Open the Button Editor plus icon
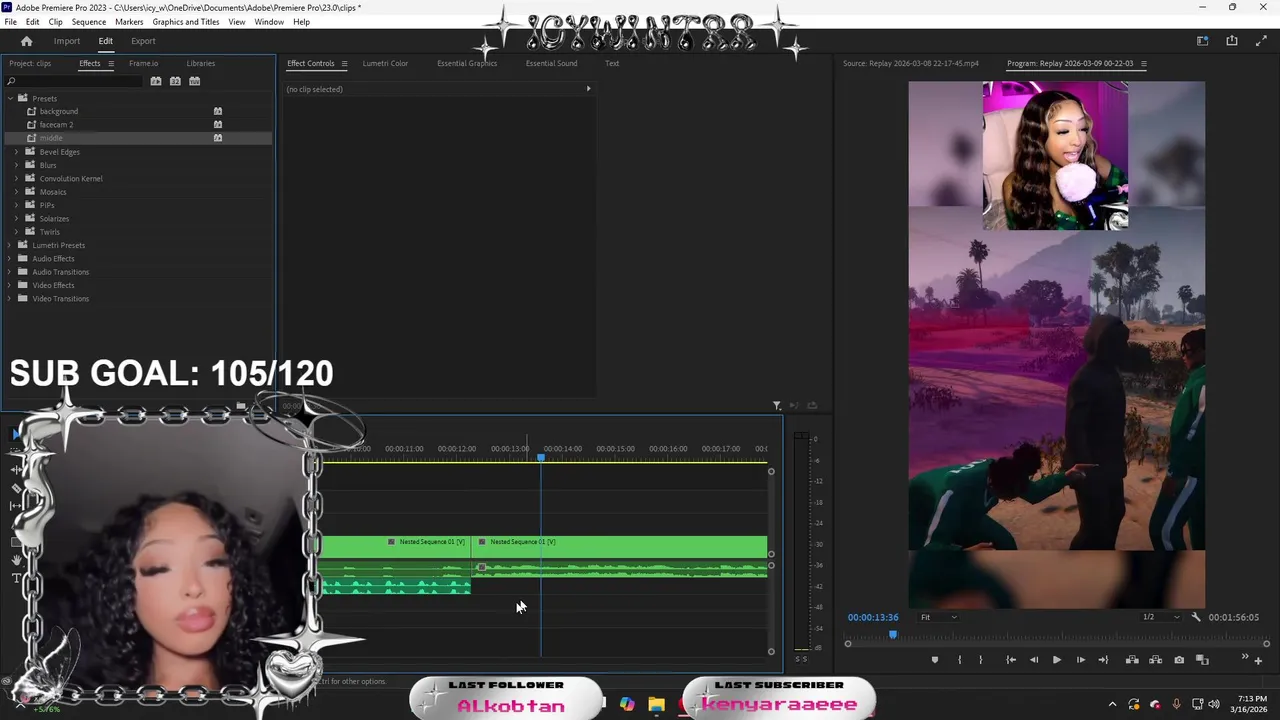This screenshot has height=720, width=1280. (x=1258, y=661)
